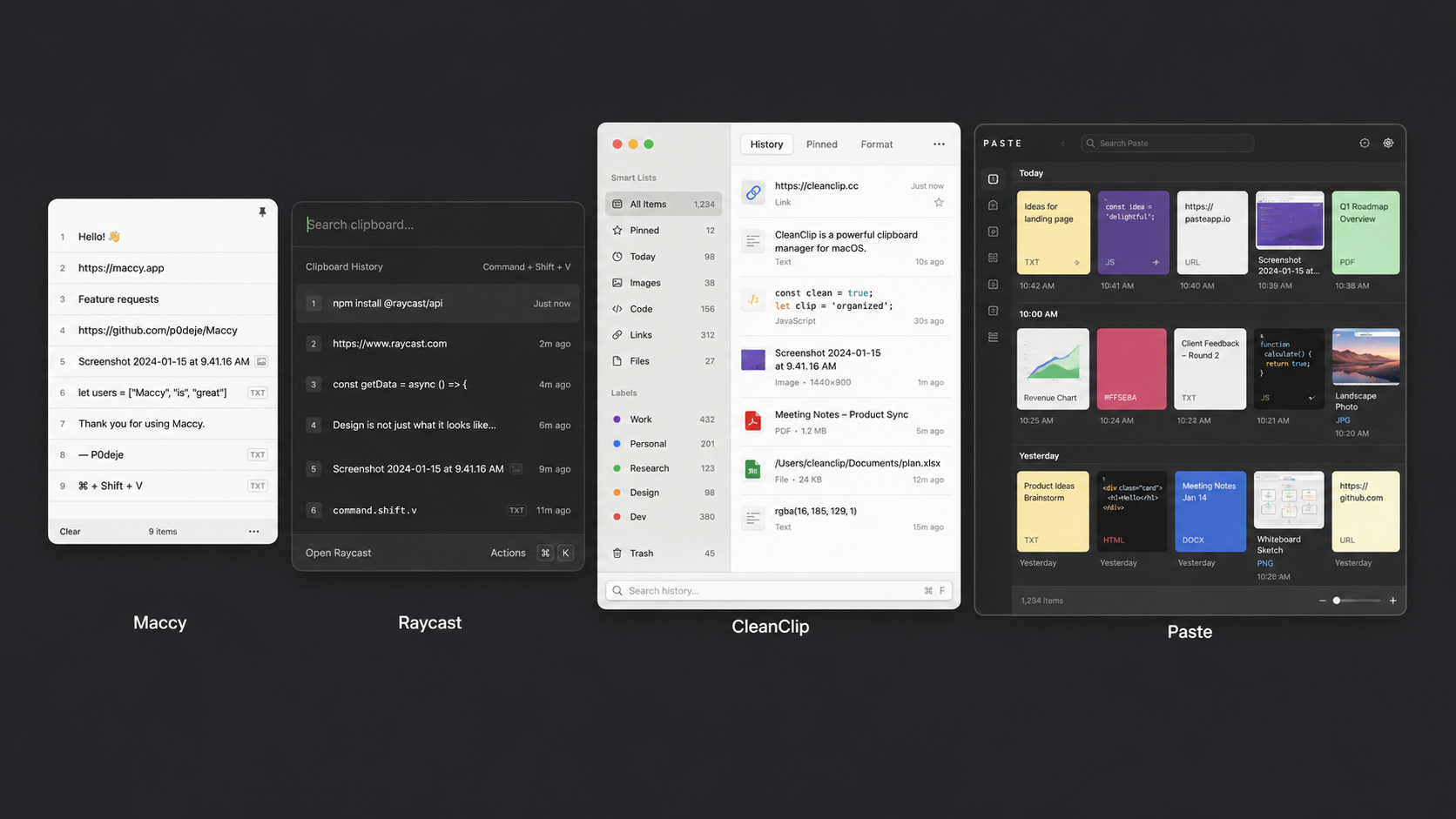Switch to the History tab in CleanClip

[766, 144]
